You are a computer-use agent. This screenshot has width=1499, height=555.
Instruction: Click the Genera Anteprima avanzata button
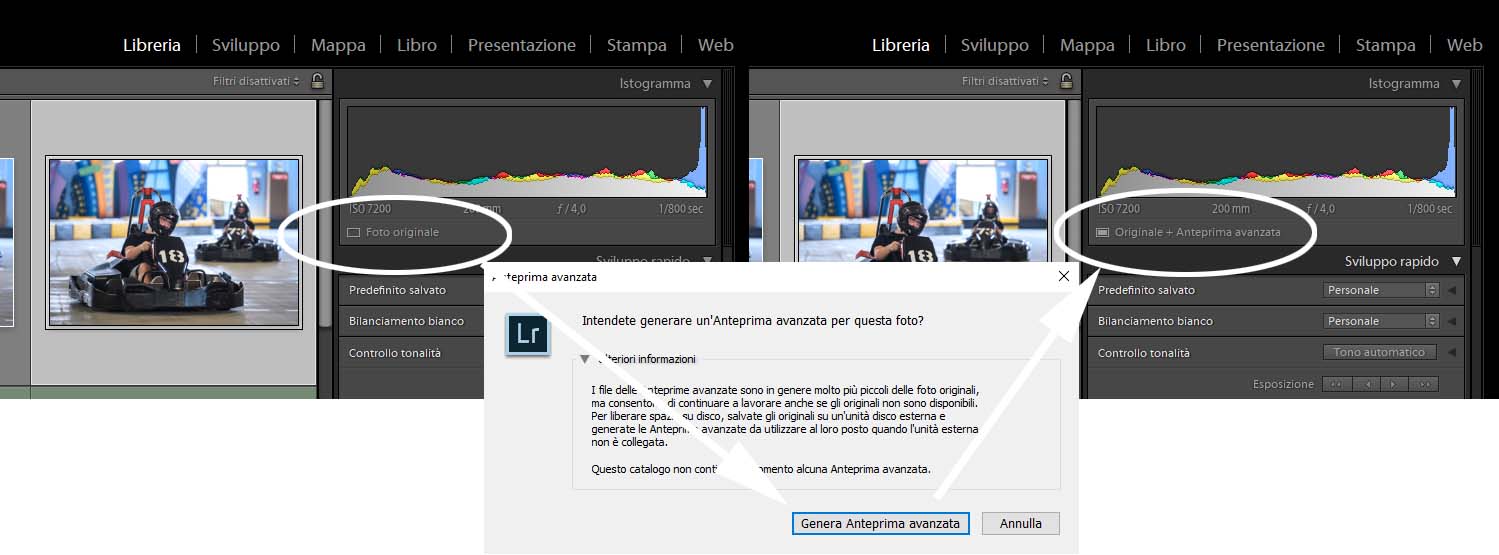[x=880, y=523]
